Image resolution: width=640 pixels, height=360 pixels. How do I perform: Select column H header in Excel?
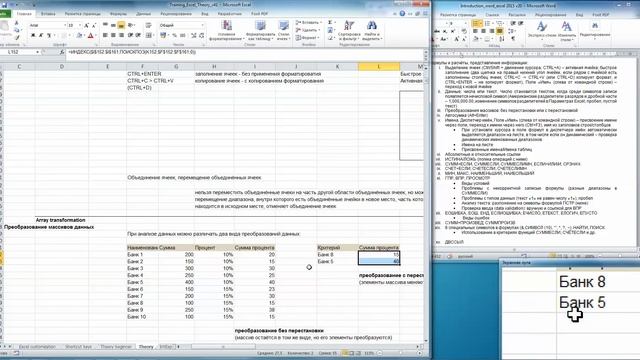click(x=214, y=67)
